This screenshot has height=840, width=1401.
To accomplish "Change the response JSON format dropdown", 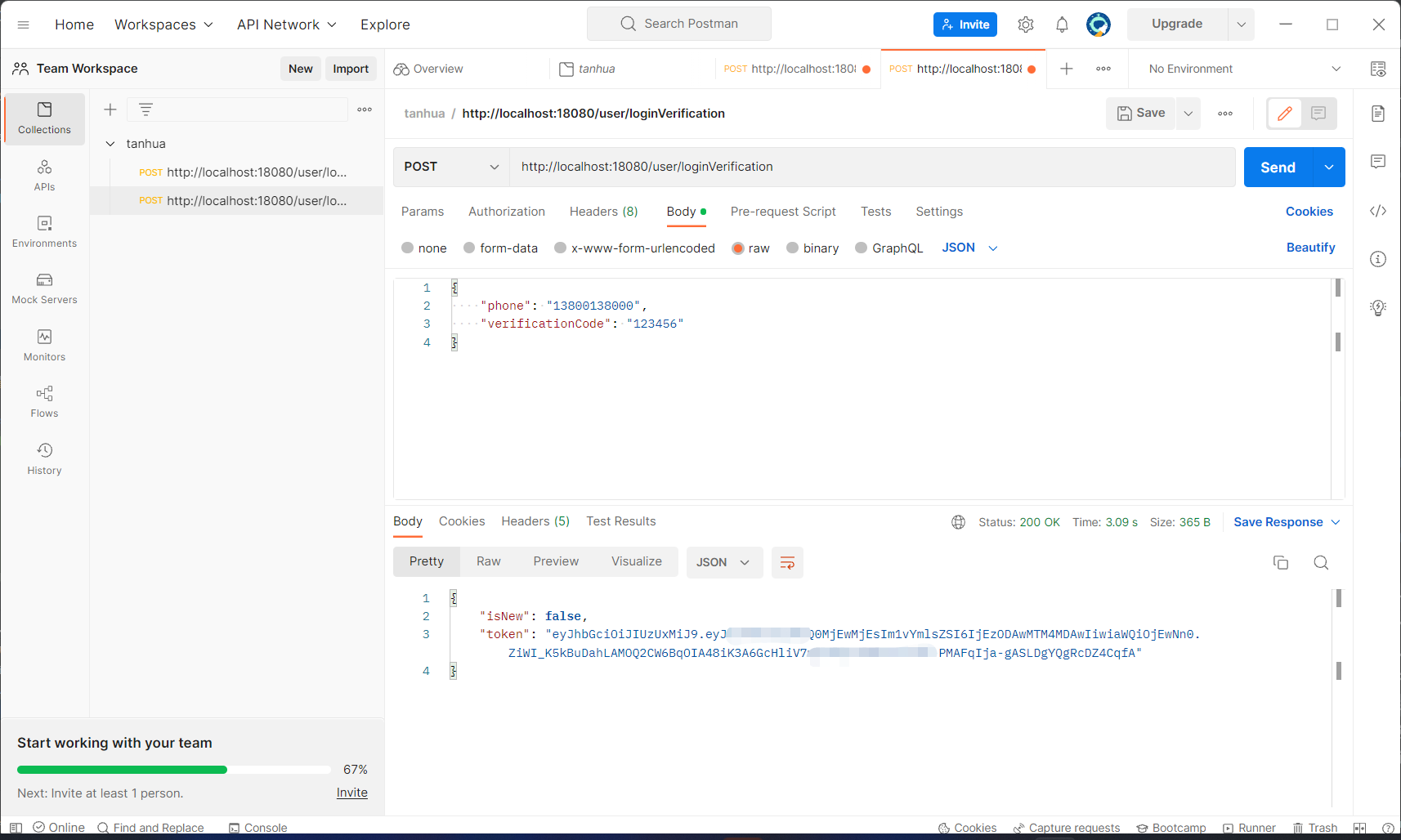I will (x=723, y=562).
